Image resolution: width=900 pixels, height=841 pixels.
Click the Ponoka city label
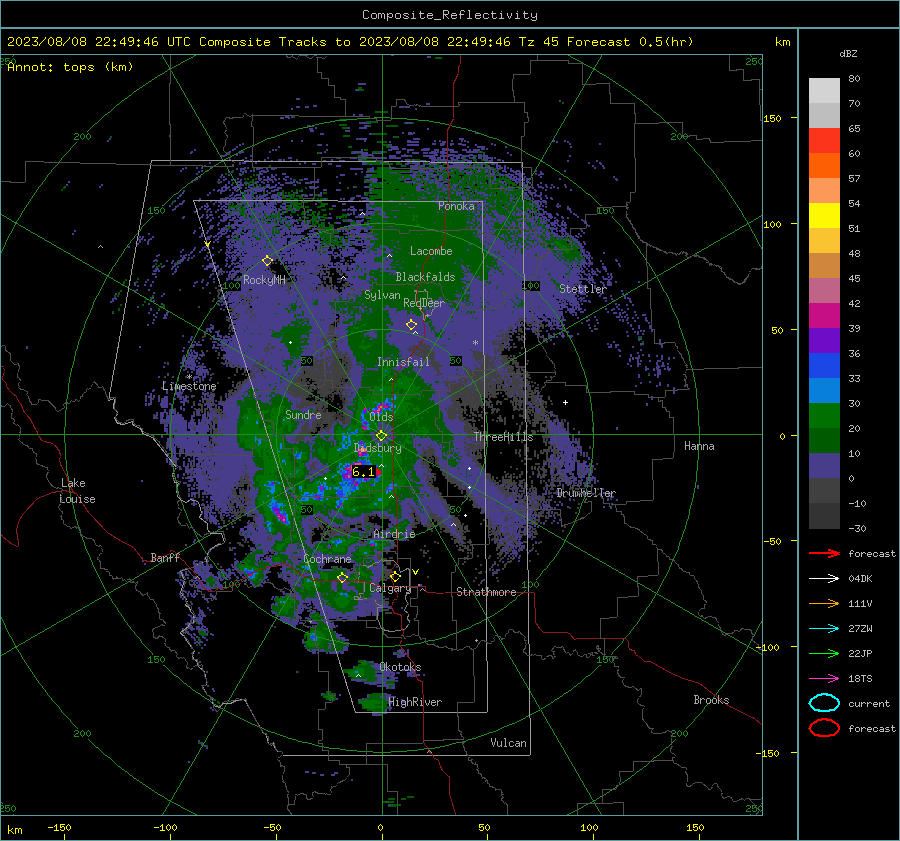tap(456, 206)
